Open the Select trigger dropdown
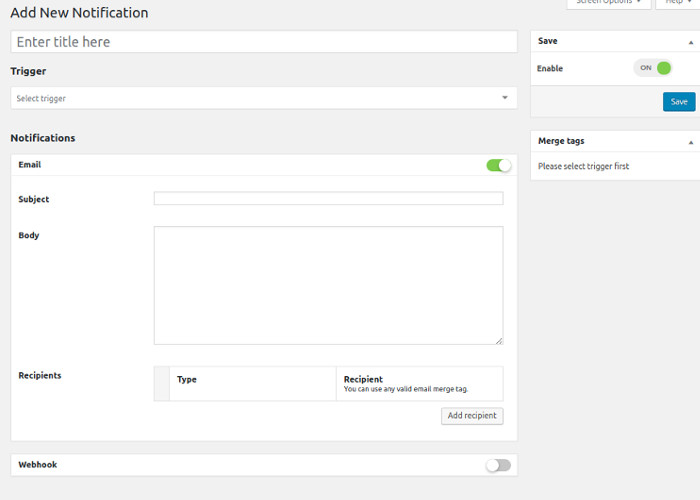Image resolution: width=700 pixels, height=500 pixels. coord(264,98)
